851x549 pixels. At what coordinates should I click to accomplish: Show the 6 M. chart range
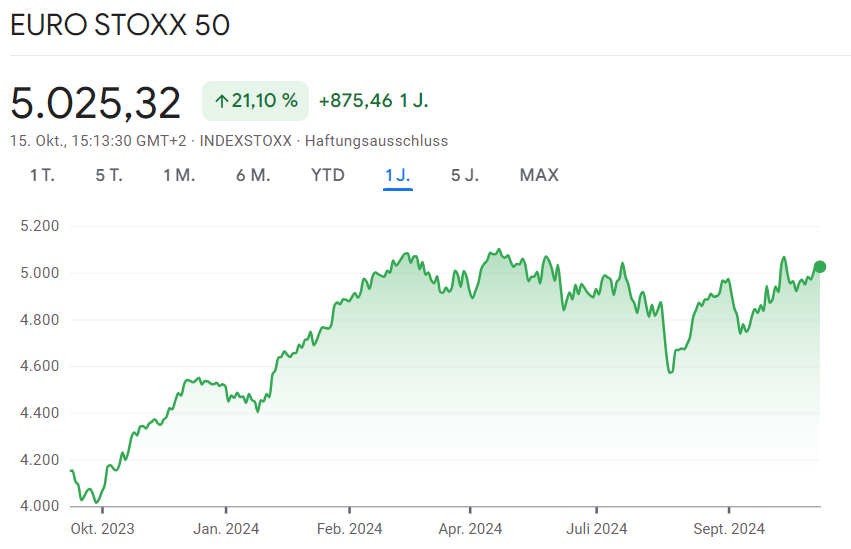pyautogui.click(x=253, y=175)
